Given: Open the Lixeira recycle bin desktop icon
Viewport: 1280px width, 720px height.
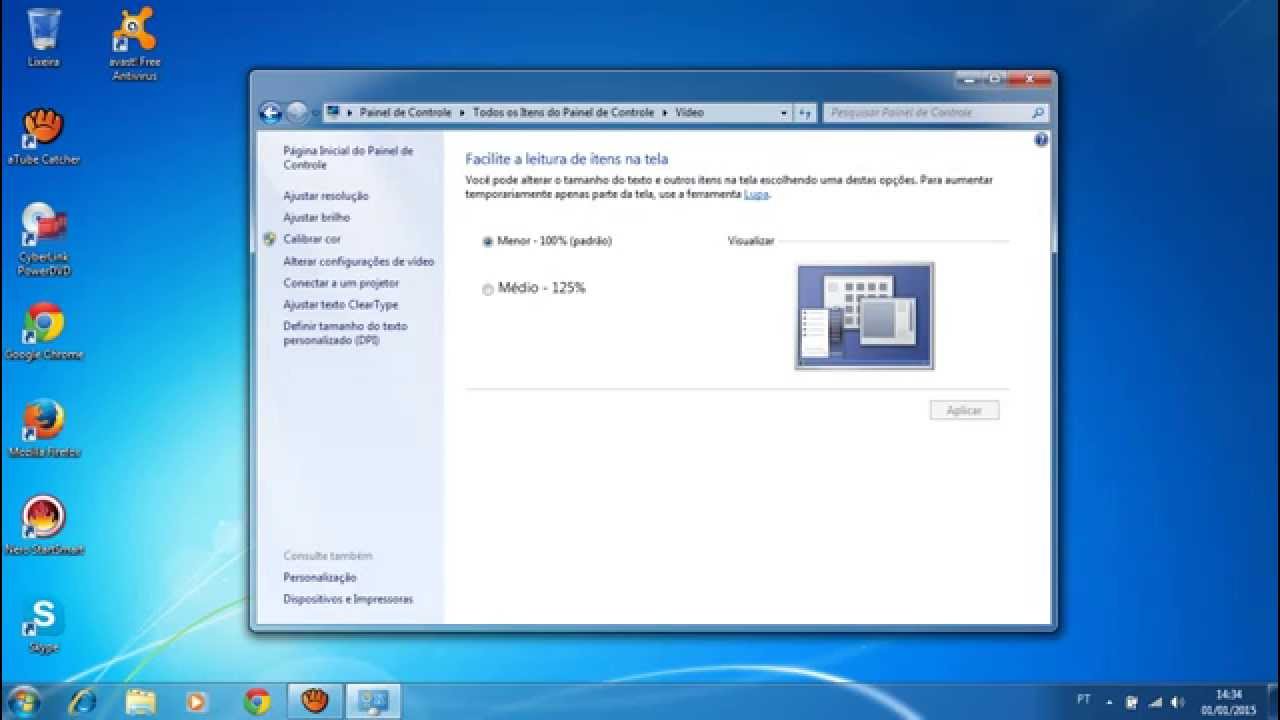Looking at the screenshot, I should click(x=44, y=37).
